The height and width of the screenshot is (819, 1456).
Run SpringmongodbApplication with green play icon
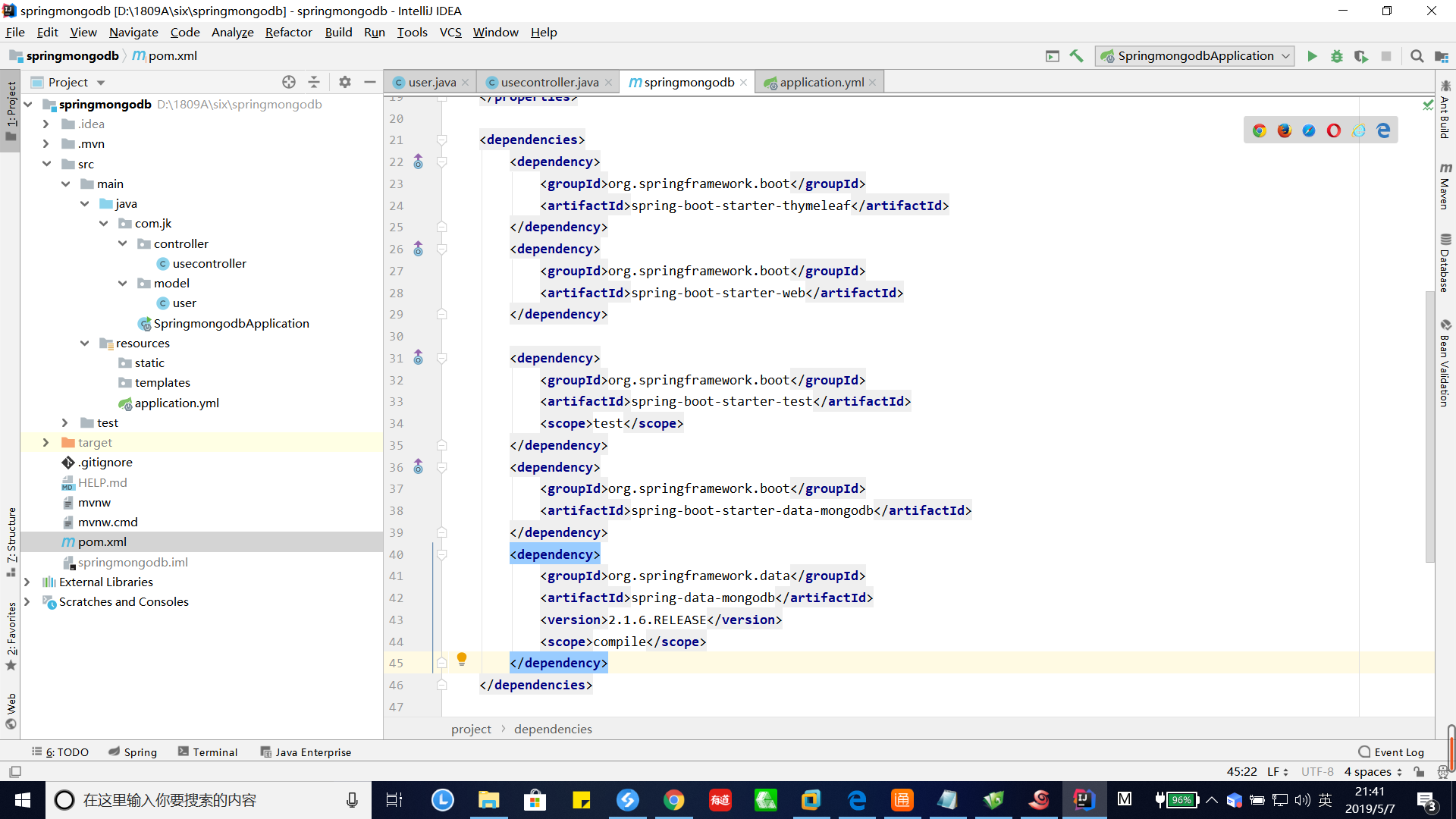click(1312, 56)
